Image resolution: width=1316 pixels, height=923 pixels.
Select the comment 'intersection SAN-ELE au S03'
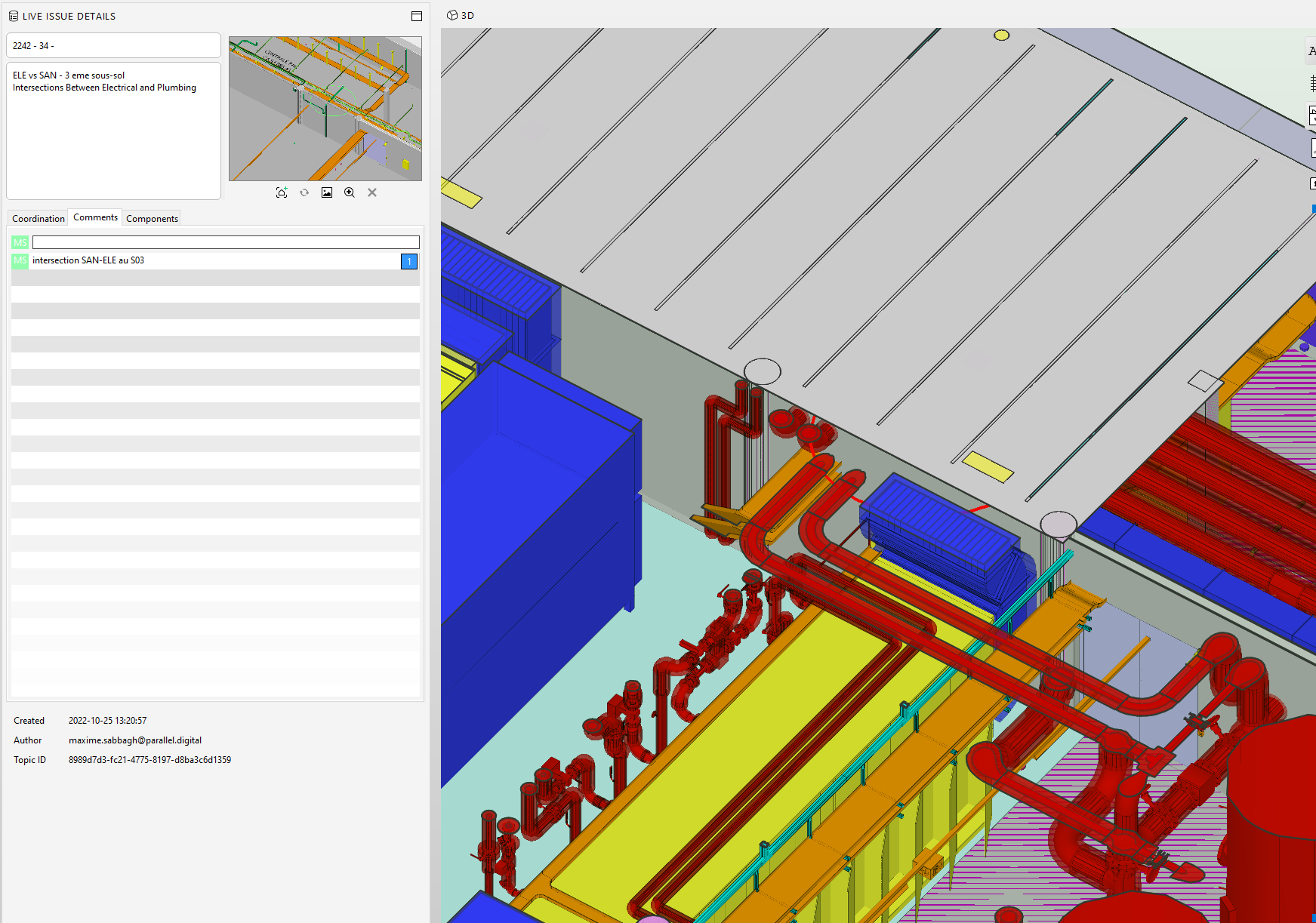click(88, 260)
